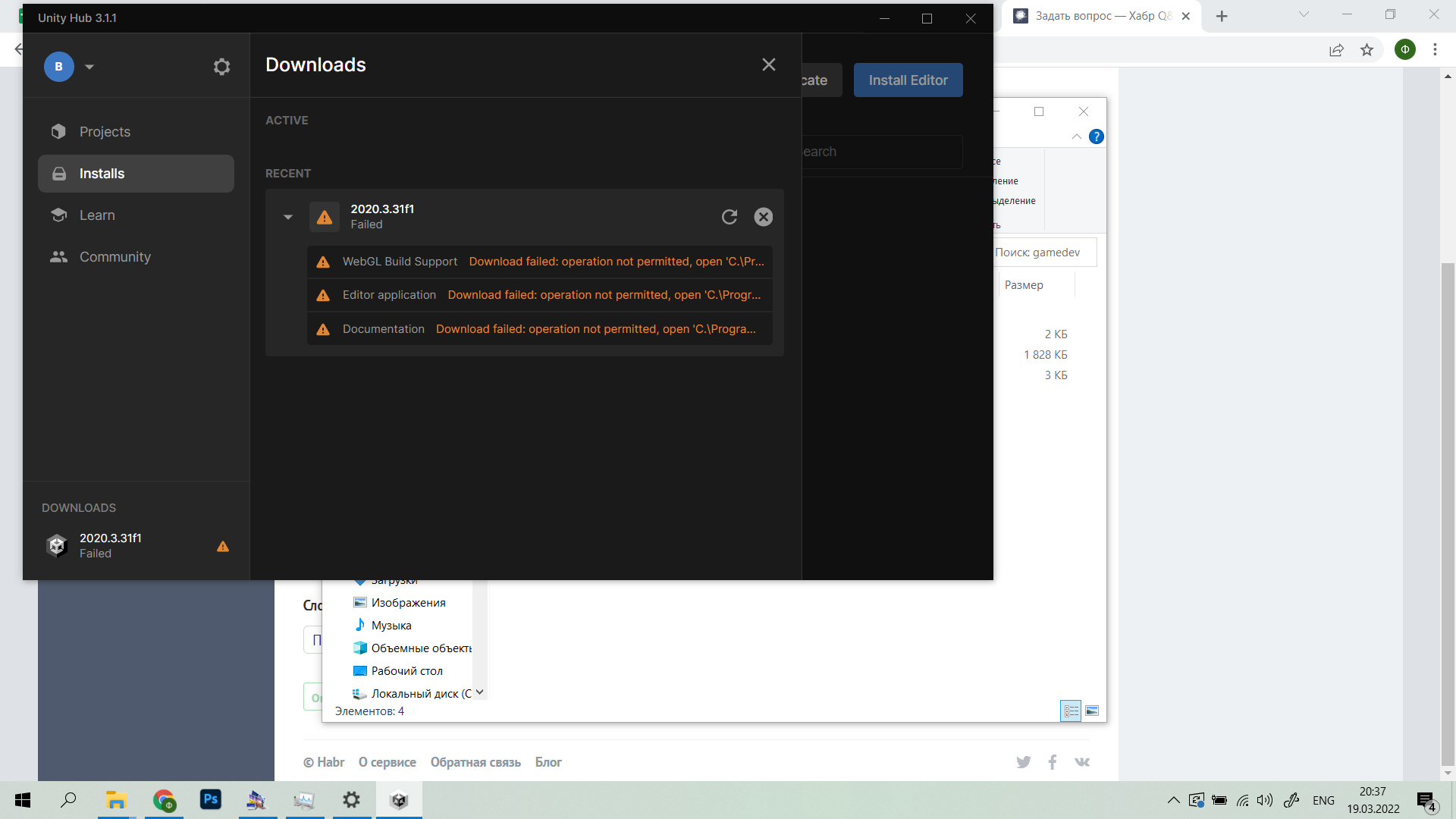Open the Chrome profile avatar
This screenshot has width=1456, height=819.
pos(1405,50)
